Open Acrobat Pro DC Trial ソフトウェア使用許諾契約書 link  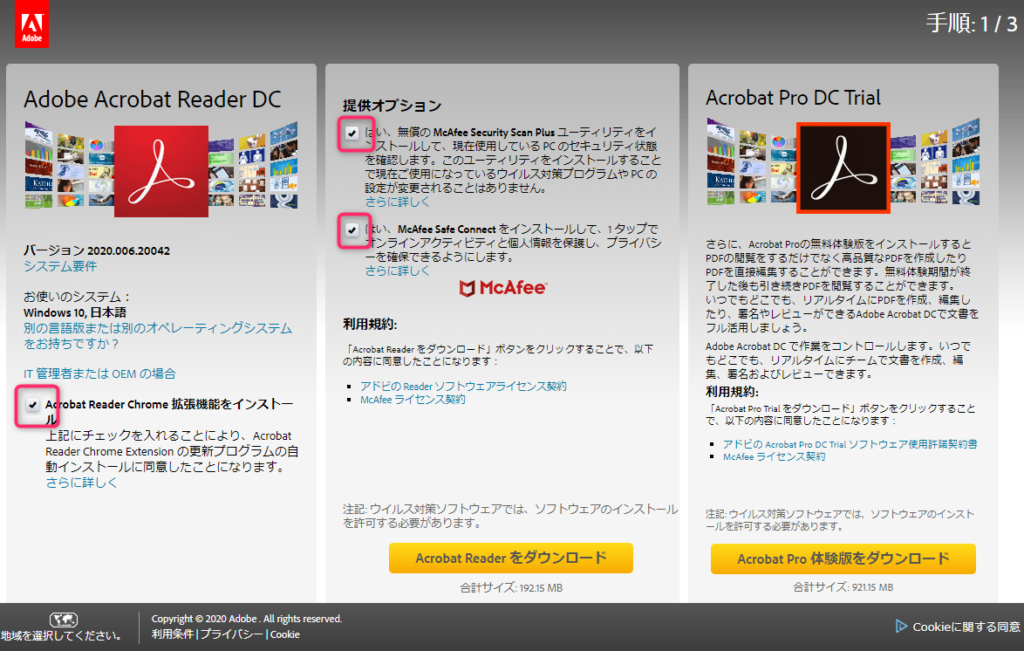(x=850, y=444)
